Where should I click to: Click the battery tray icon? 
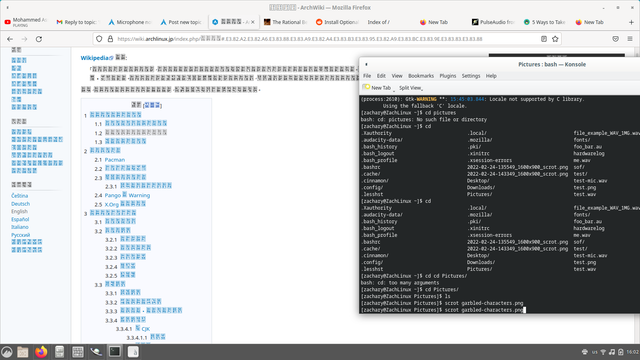621,352
